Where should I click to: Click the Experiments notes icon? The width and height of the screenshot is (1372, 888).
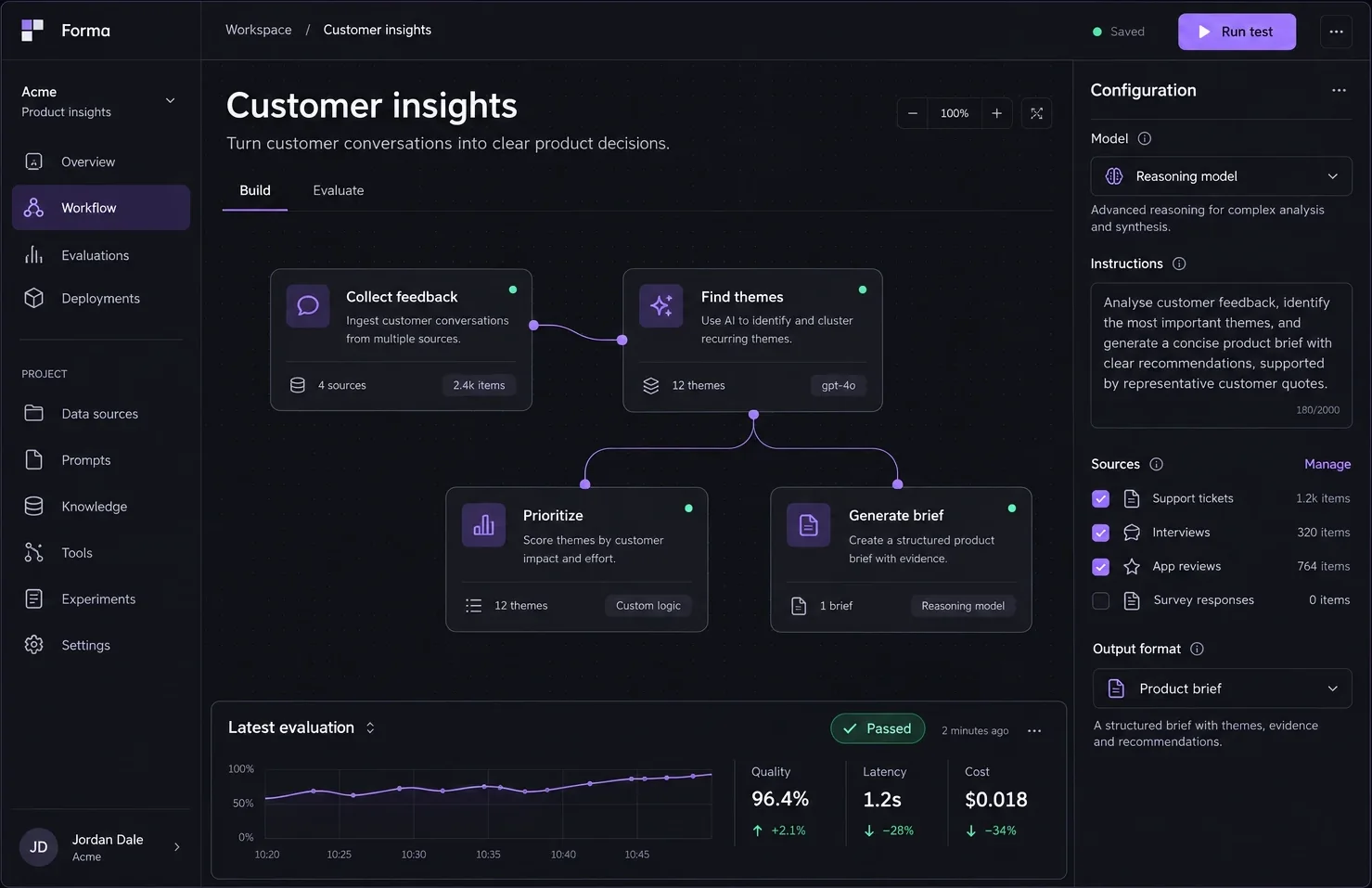click(34, 598)
